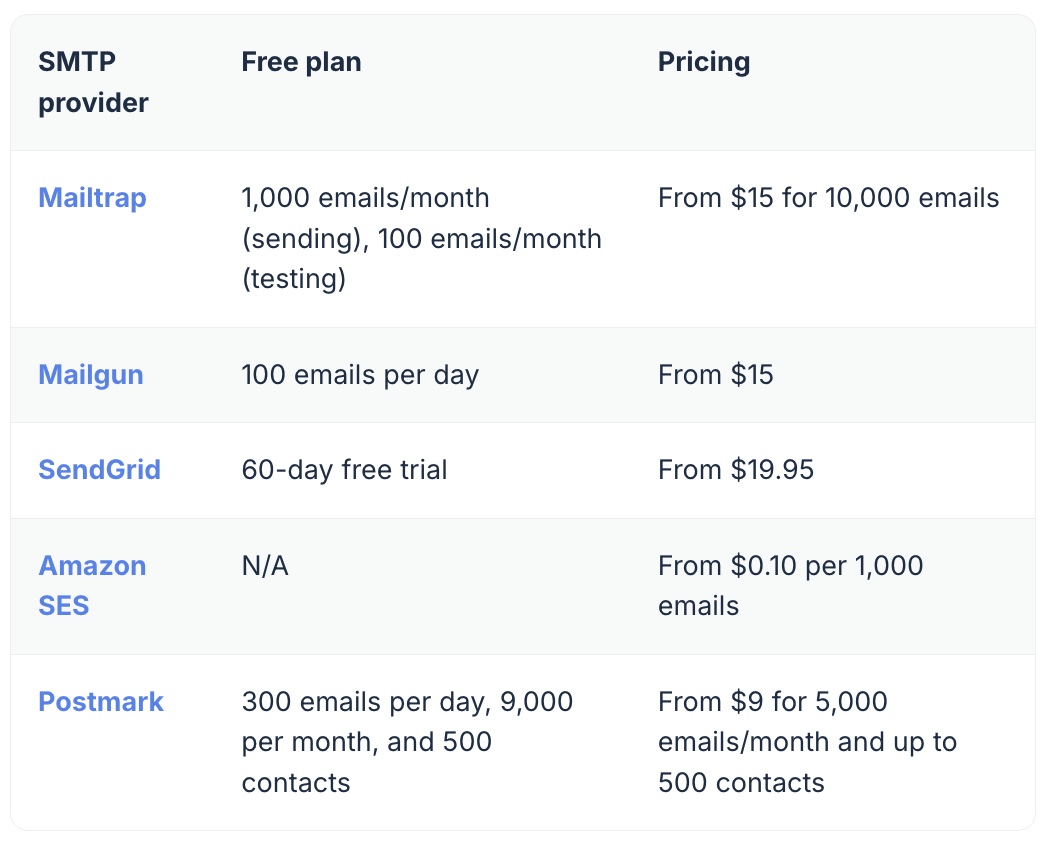Viewport: 1052px width, 848px height.
Task: Click the 'N/A' free plan cell
Action: [265, 566]
